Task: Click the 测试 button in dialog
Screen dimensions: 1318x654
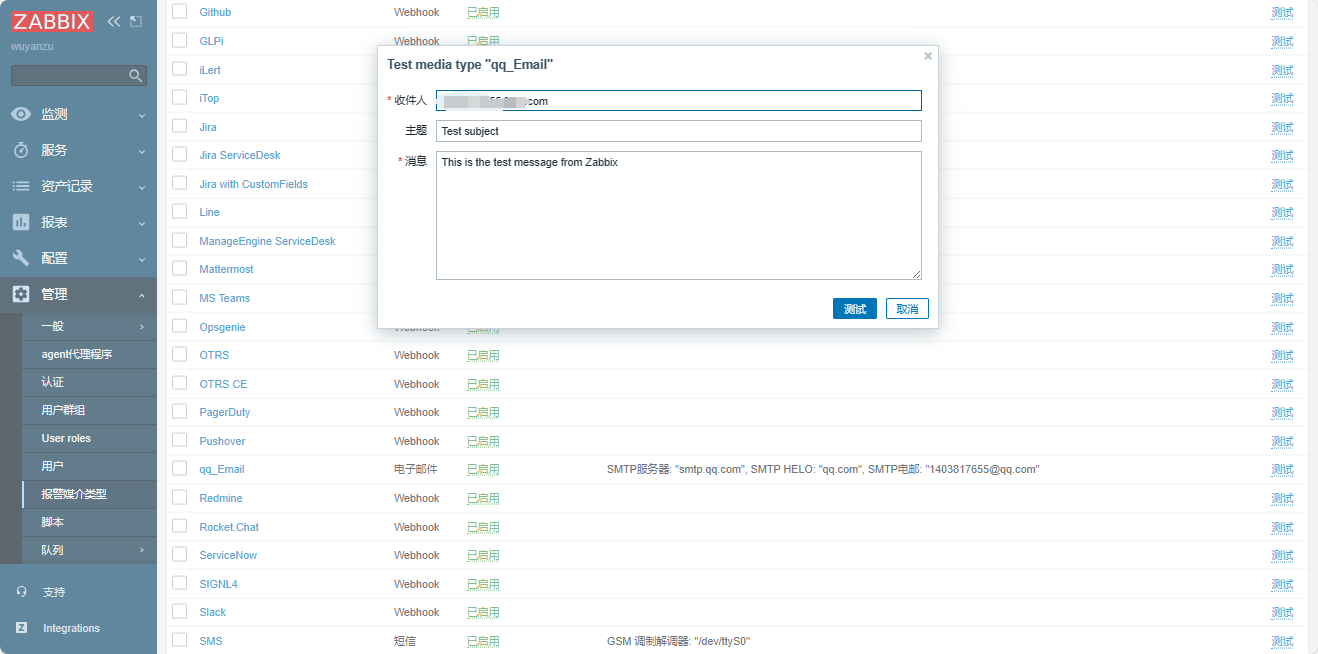Action: tap(855, 308)
